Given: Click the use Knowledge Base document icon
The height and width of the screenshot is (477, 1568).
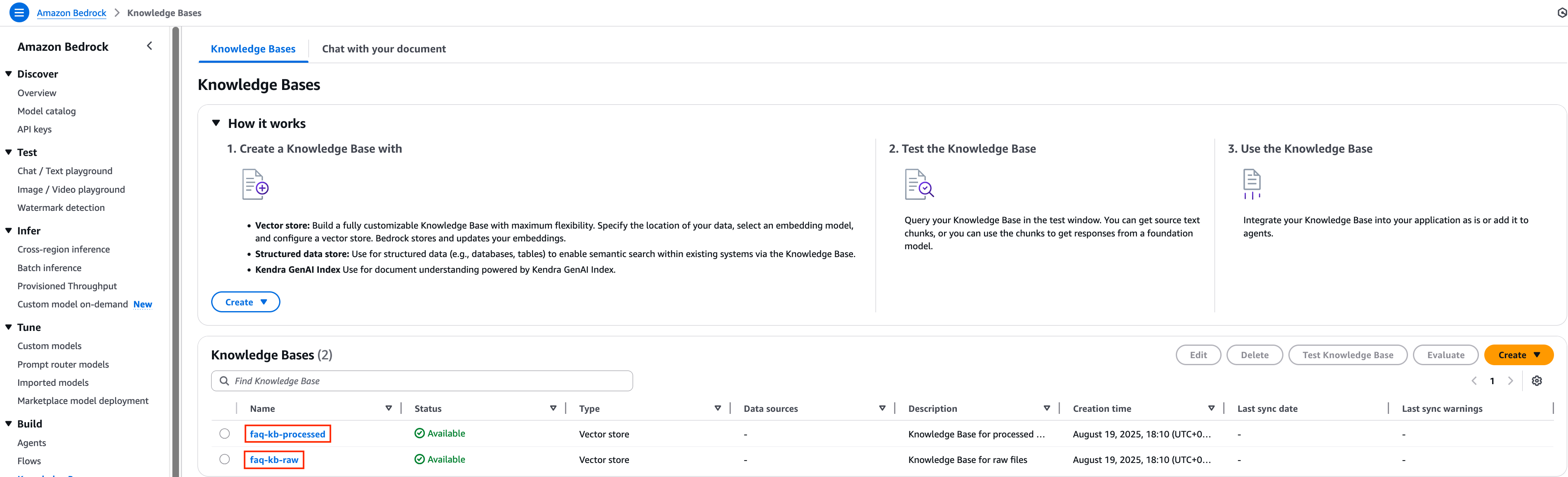Looking at the screenshot, I should [x=1252, y=184].
